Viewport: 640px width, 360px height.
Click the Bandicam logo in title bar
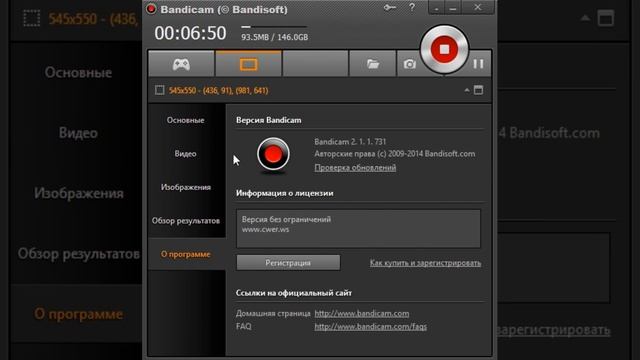tap(151, 9)
